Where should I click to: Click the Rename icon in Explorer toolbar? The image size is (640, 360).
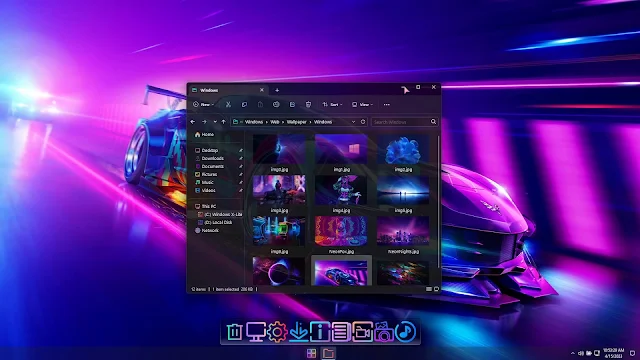[276, 104]
